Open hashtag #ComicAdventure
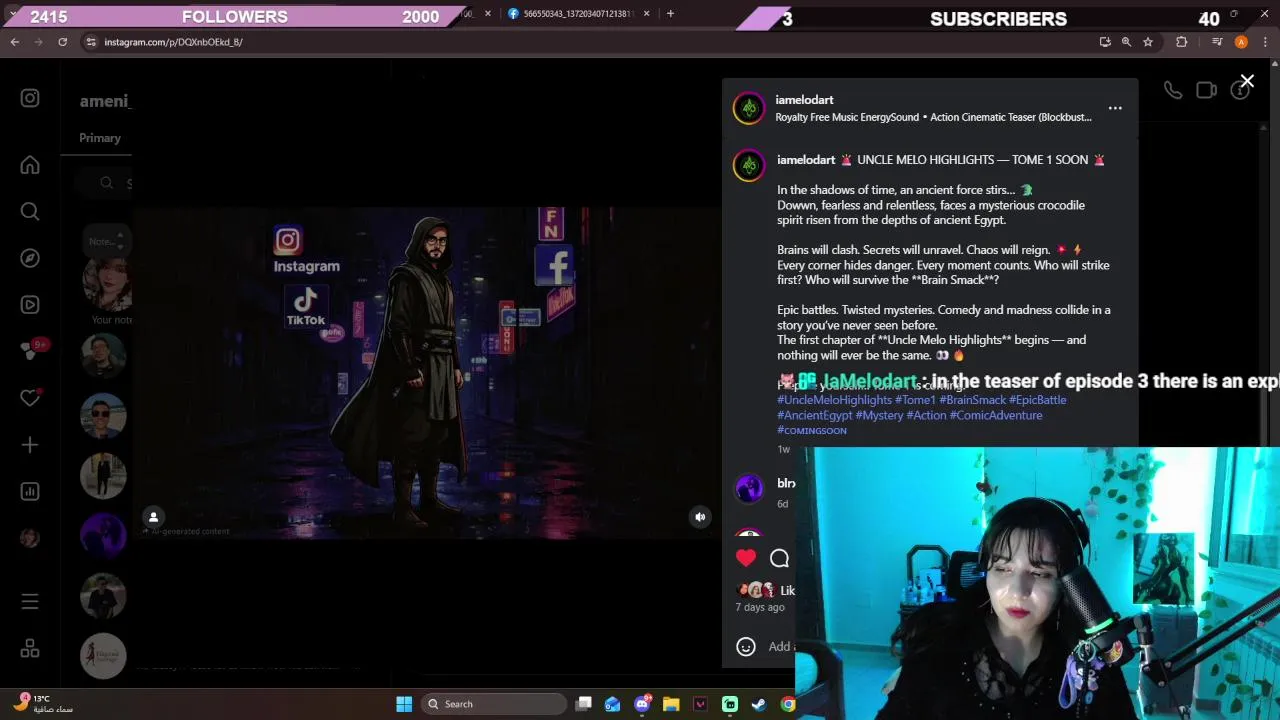Image resolution: width=1280 pixels, height=720 pixels. (x=996, y=415)
